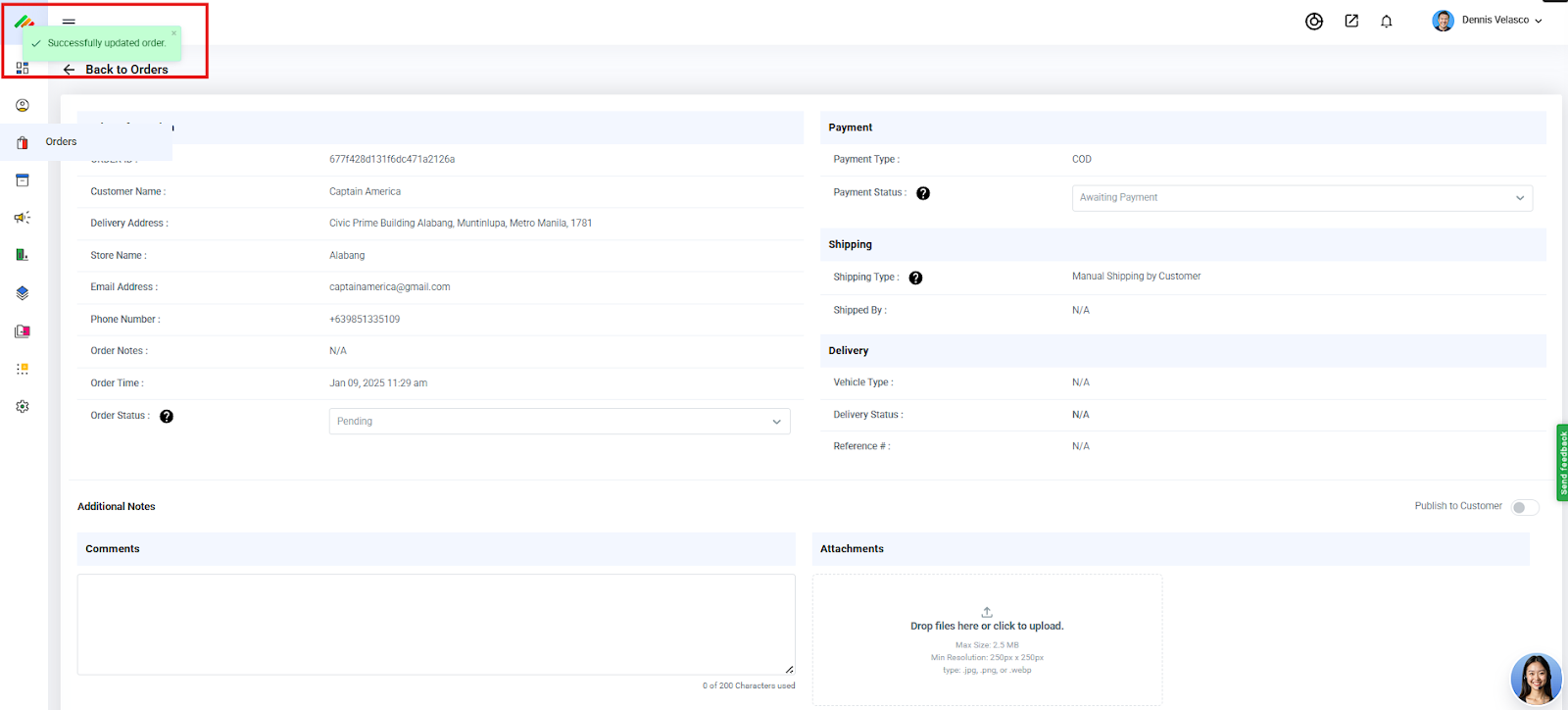Click the external link icon in header

pos(1351,21)
